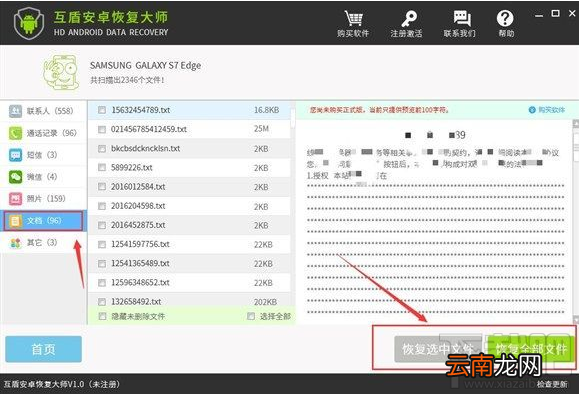Check the box for 12596348652.txt
This screenshot has width=579, height=394.
point(102,283)
